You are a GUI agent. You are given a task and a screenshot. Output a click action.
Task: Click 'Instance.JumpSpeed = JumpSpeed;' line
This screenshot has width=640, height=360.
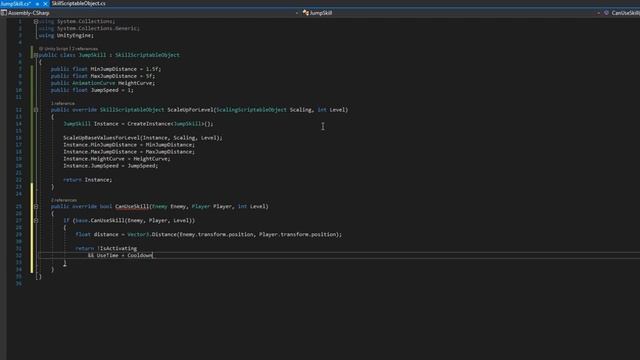tap(111, 166)
